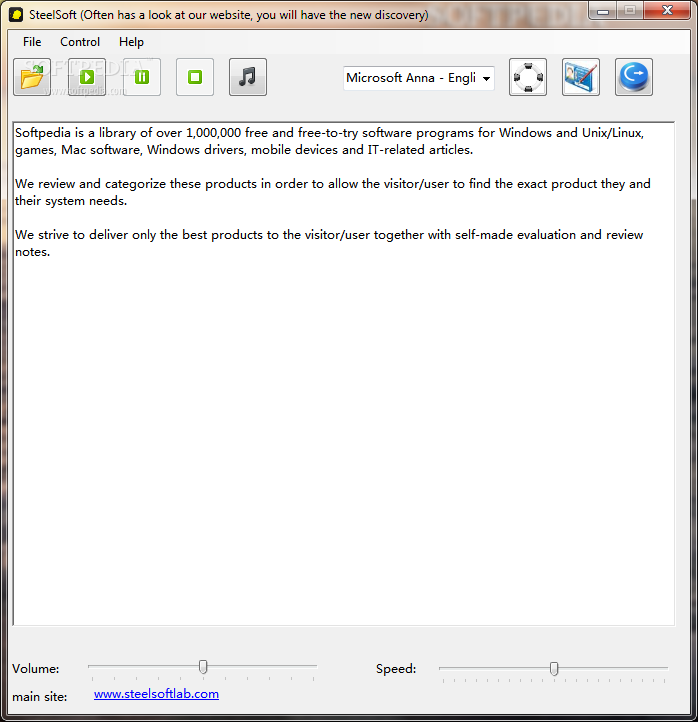Click the SteelSoft app icon in title bar

16,15
